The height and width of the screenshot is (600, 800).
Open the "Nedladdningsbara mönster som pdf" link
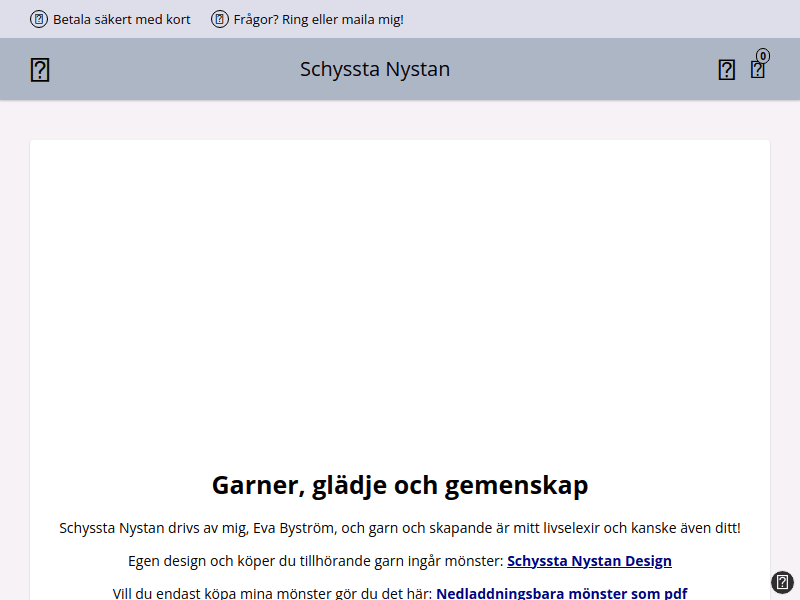pos(561,593)
